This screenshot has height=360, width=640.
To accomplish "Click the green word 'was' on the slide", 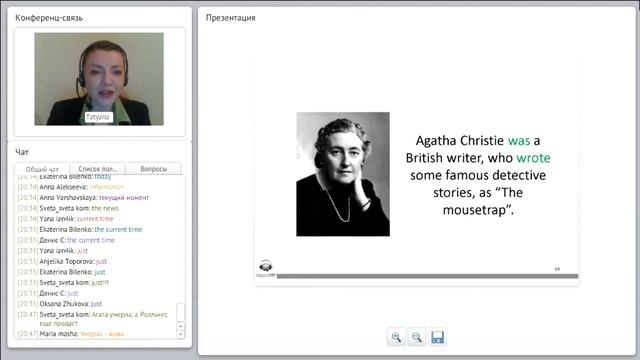I will pyautogui.click(x=519, y=141).
